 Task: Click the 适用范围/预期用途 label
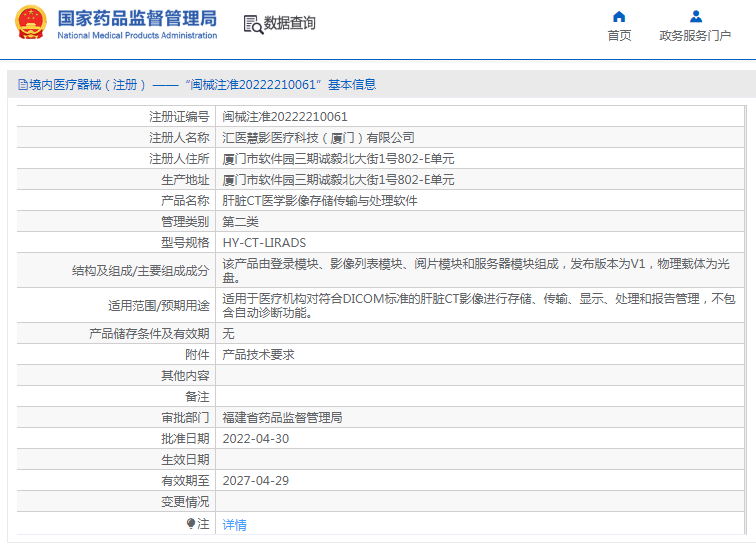159,306
